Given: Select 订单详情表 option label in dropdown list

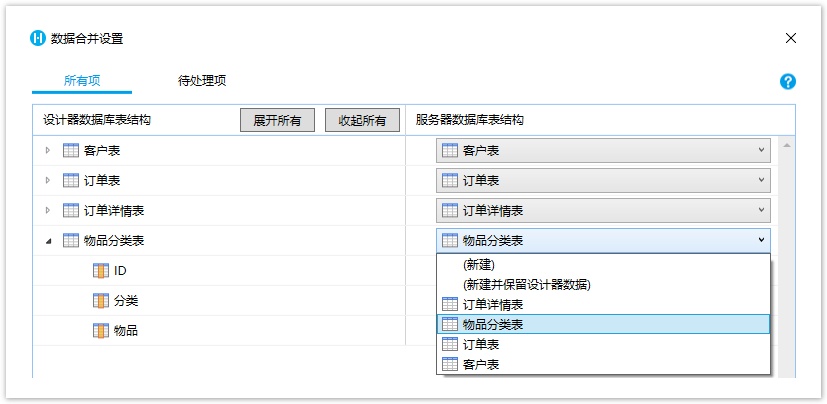Looking at the screenshot, I should [493, 305].
